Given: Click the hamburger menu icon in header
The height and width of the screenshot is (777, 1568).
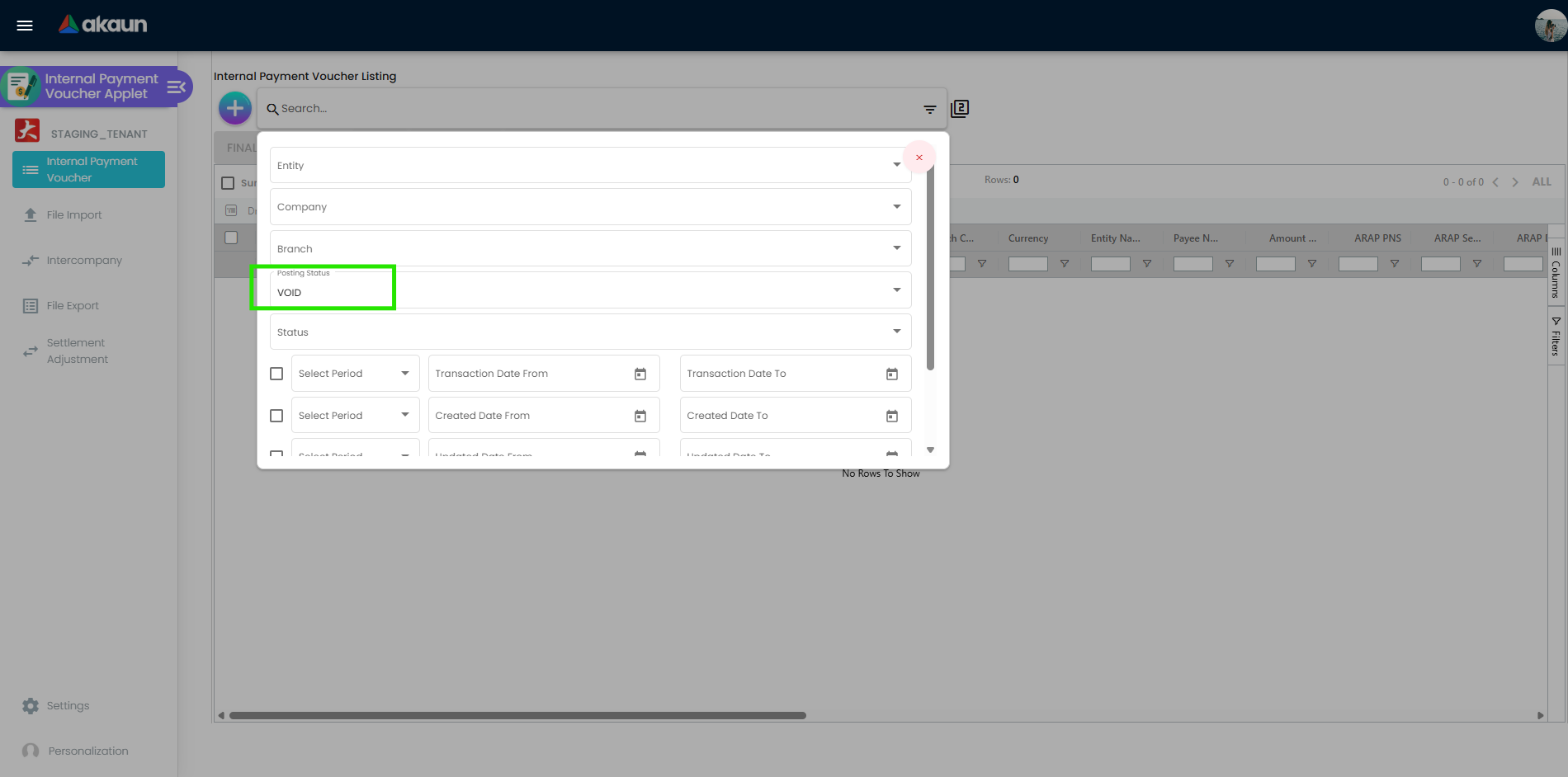Looking at the screenshot, I should coord(25,26).
